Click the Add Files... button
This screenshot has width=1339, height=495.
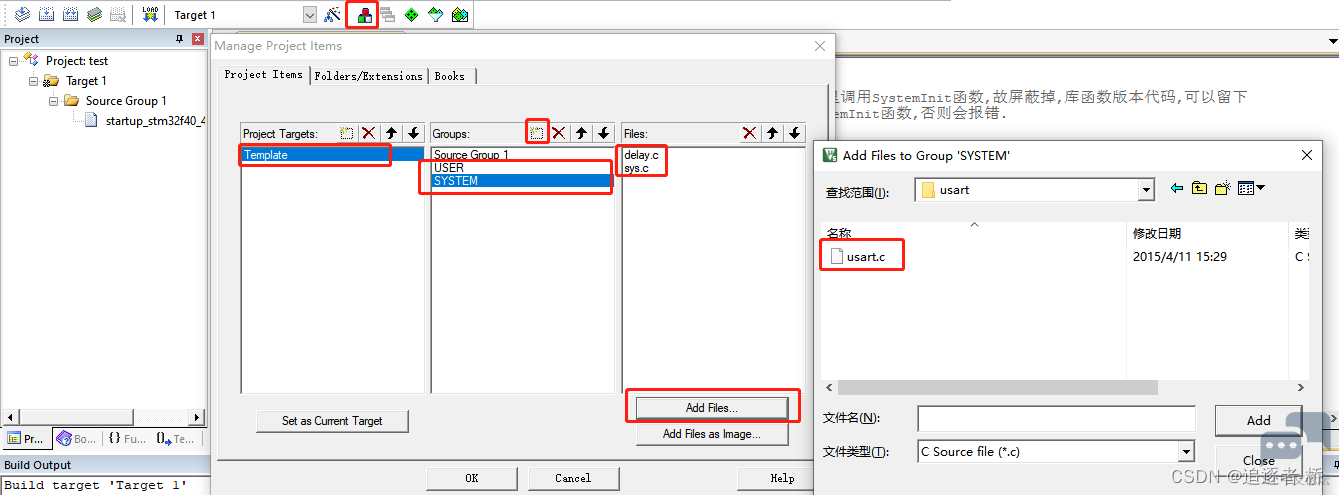coord(711,408)
